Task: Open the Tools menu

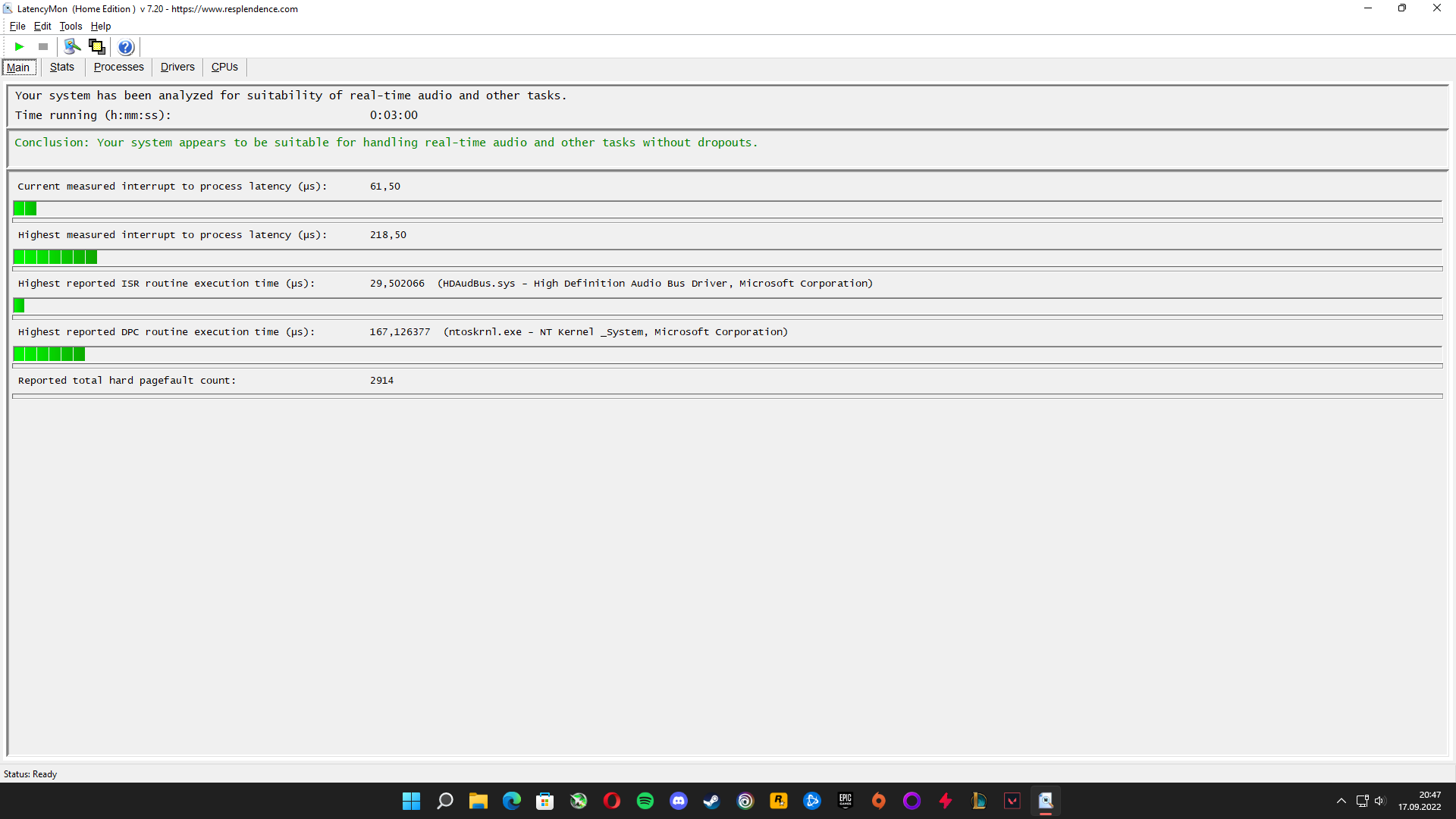Action: [71, 26]
